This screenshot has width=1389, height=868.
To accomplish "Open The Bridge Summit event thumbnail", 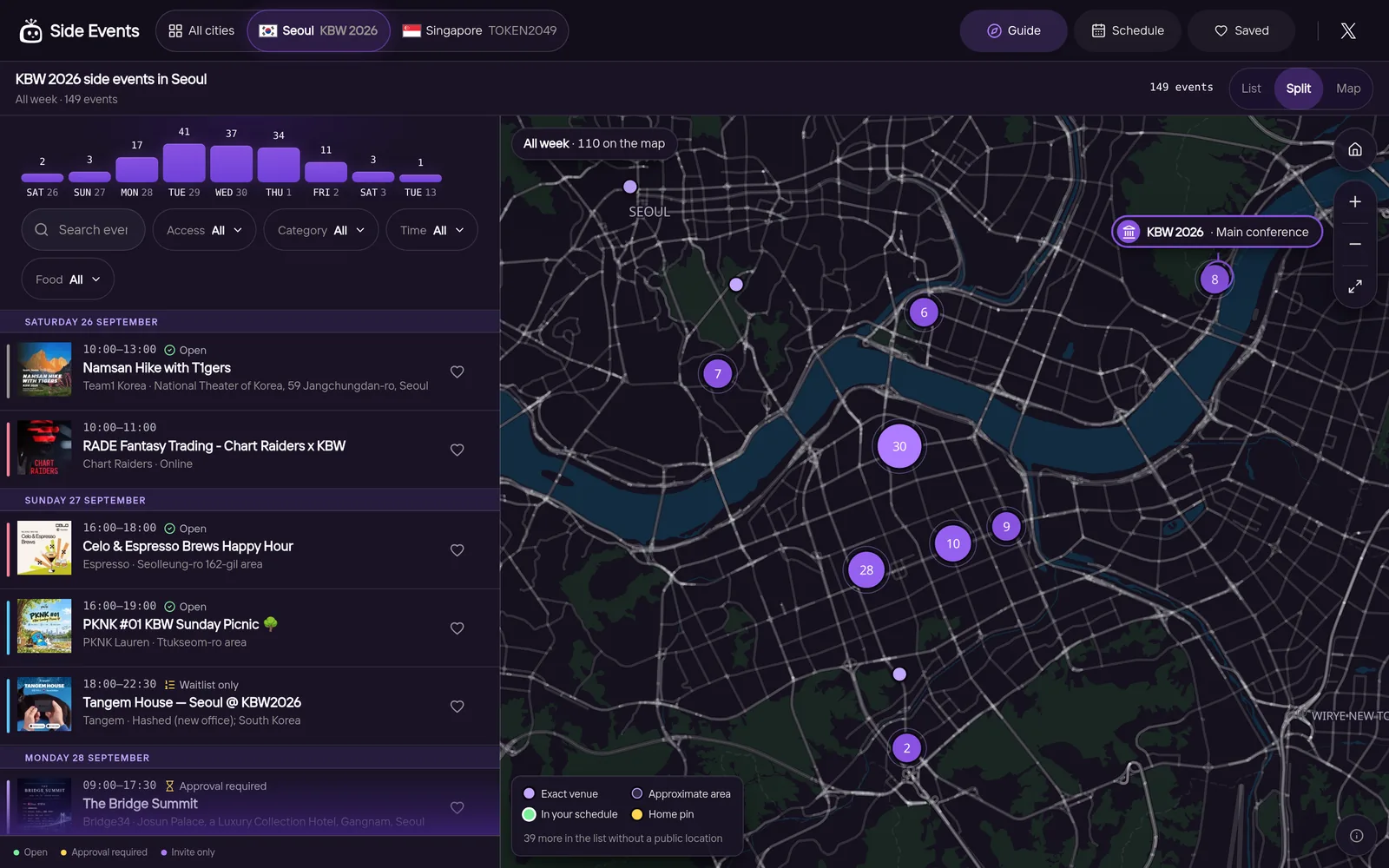I will [44, 806].
